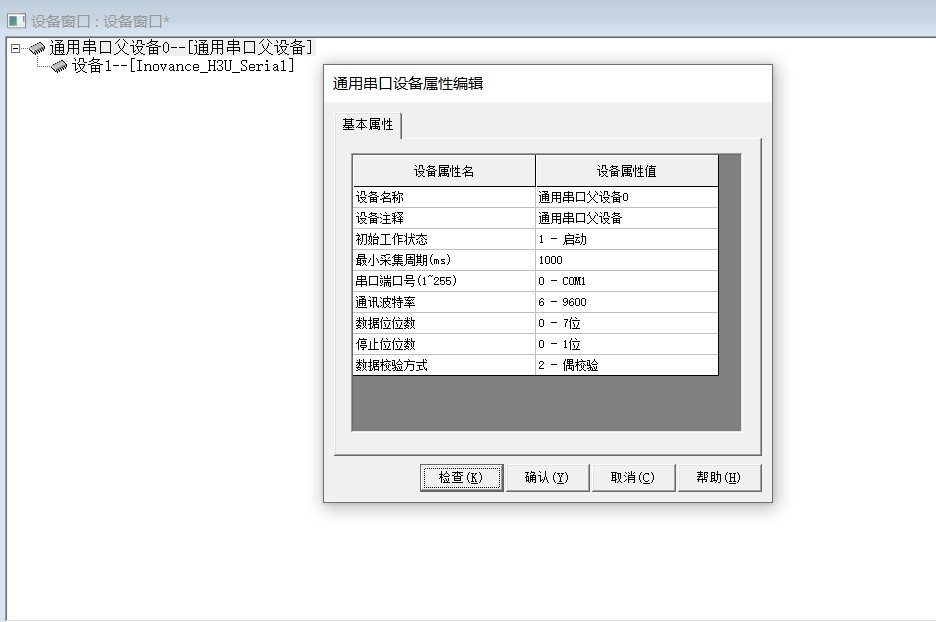Select 设备1 Inovance_H3U_Serial tree item

coord(183,66)
